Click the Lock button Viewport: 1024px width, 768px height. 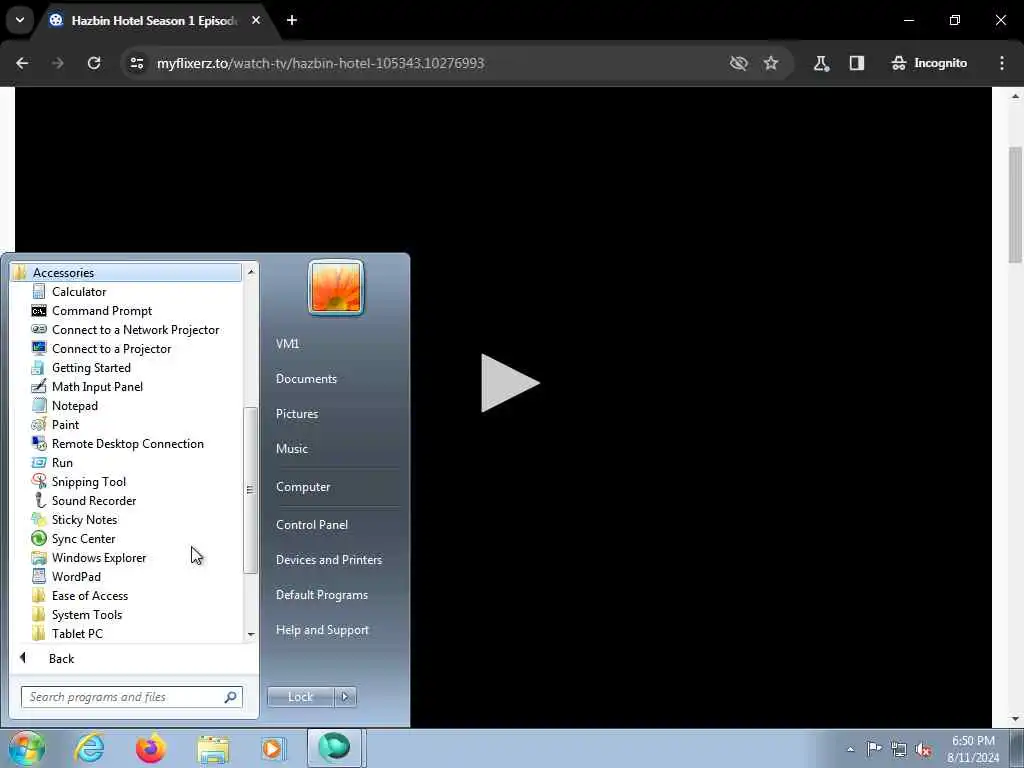[x=300, y=697]
